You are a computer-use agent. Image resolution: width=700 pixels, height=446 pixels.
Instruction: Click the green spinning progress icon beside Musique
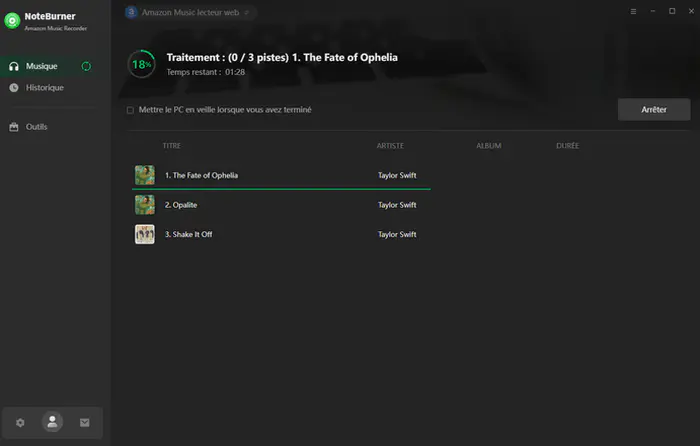[86, 66]
